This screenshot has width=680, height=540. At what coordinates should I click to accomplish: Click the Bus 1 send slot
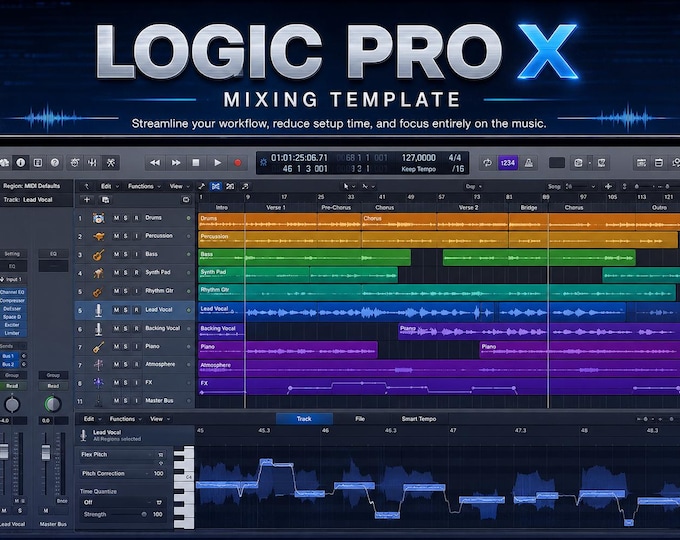(9, 356)
